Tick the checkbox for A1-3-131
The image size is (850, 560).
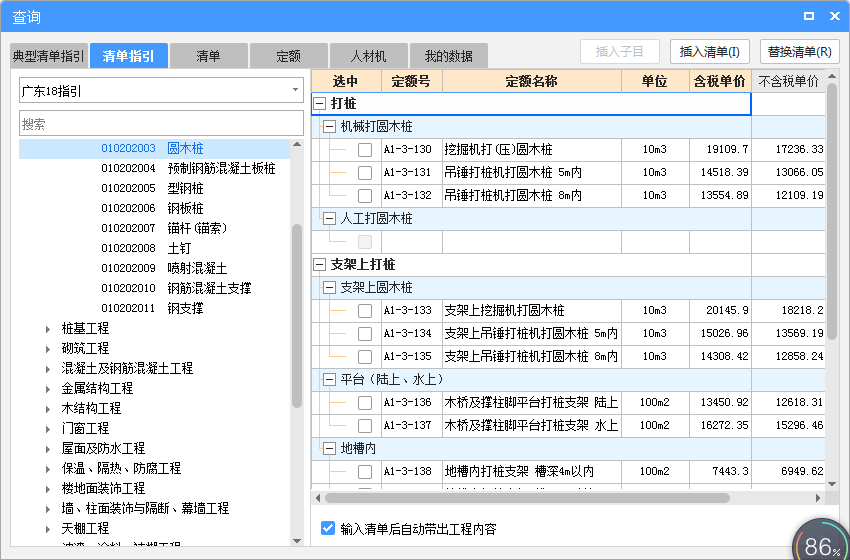pos(365,172)
